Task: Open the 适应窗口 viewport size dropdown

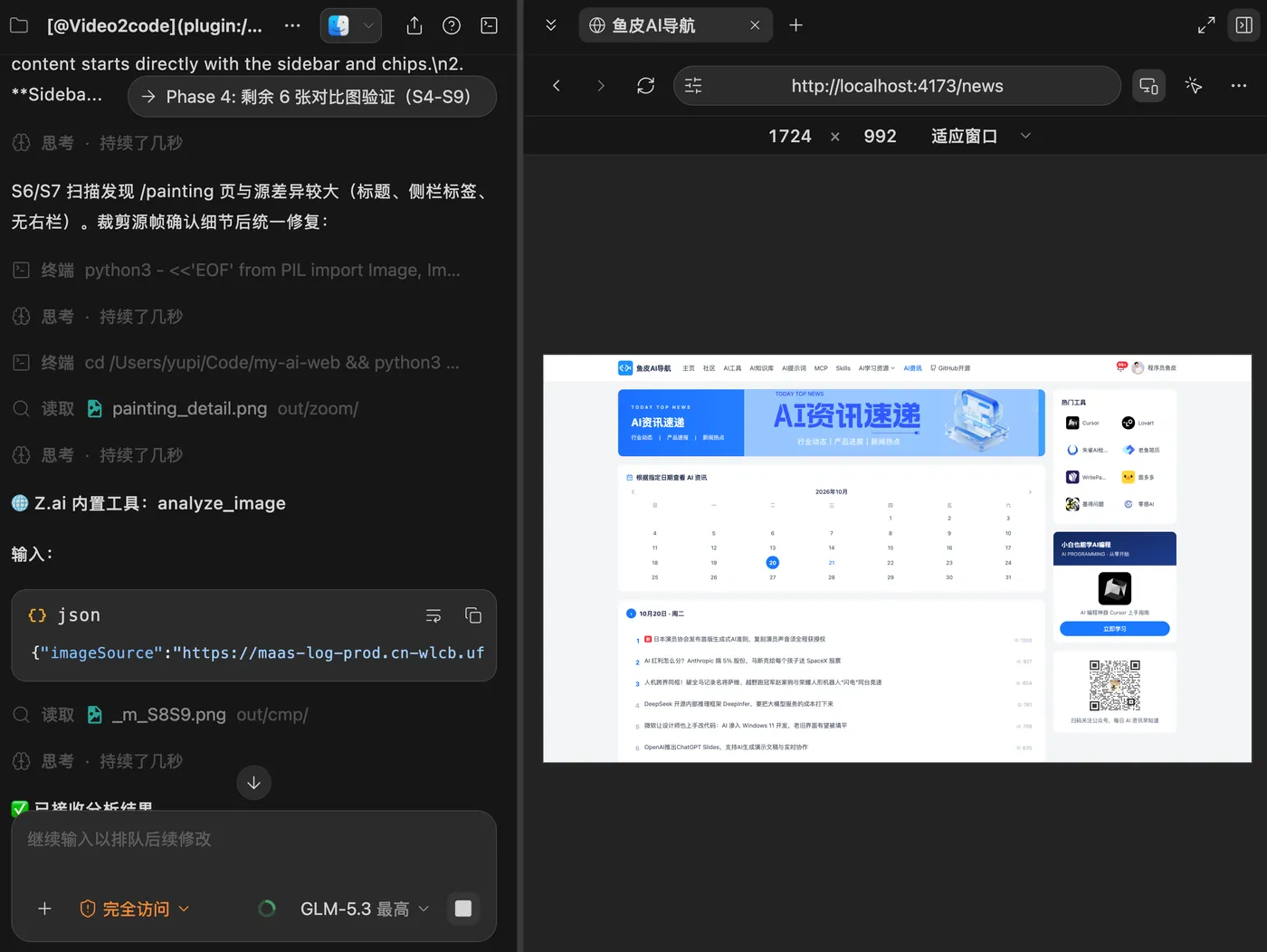Action: point(981,136)
